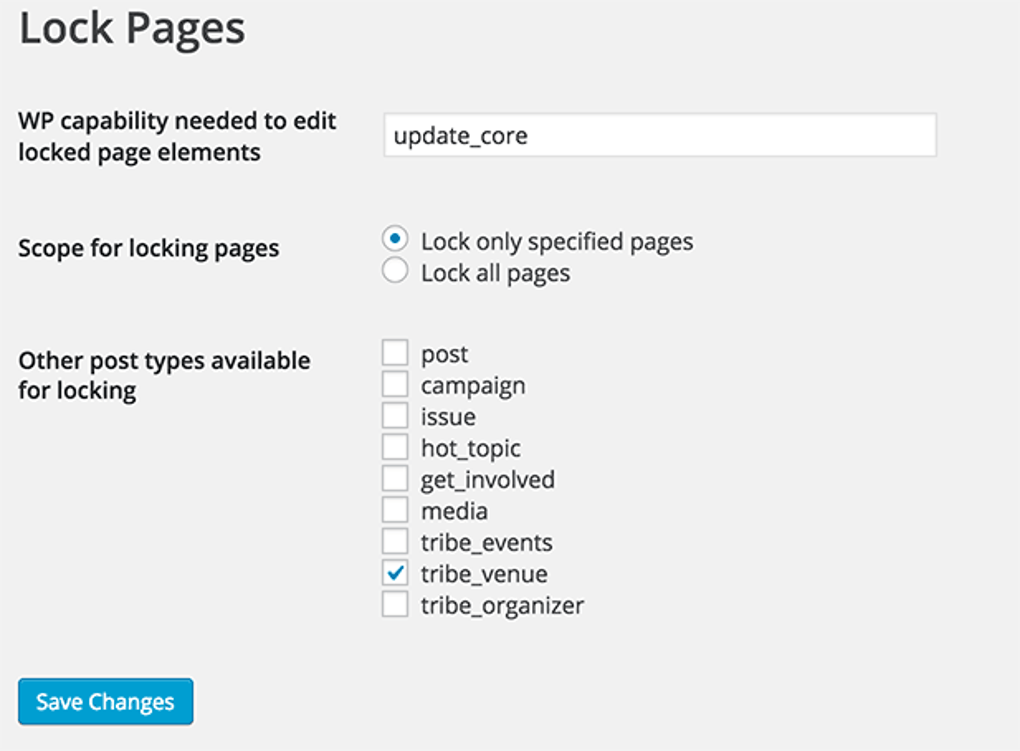This screenshot has width=1020, height=751.
Task: Uncheck the "tribe_venue" checkbox
Action: click(x=394, y=573)
